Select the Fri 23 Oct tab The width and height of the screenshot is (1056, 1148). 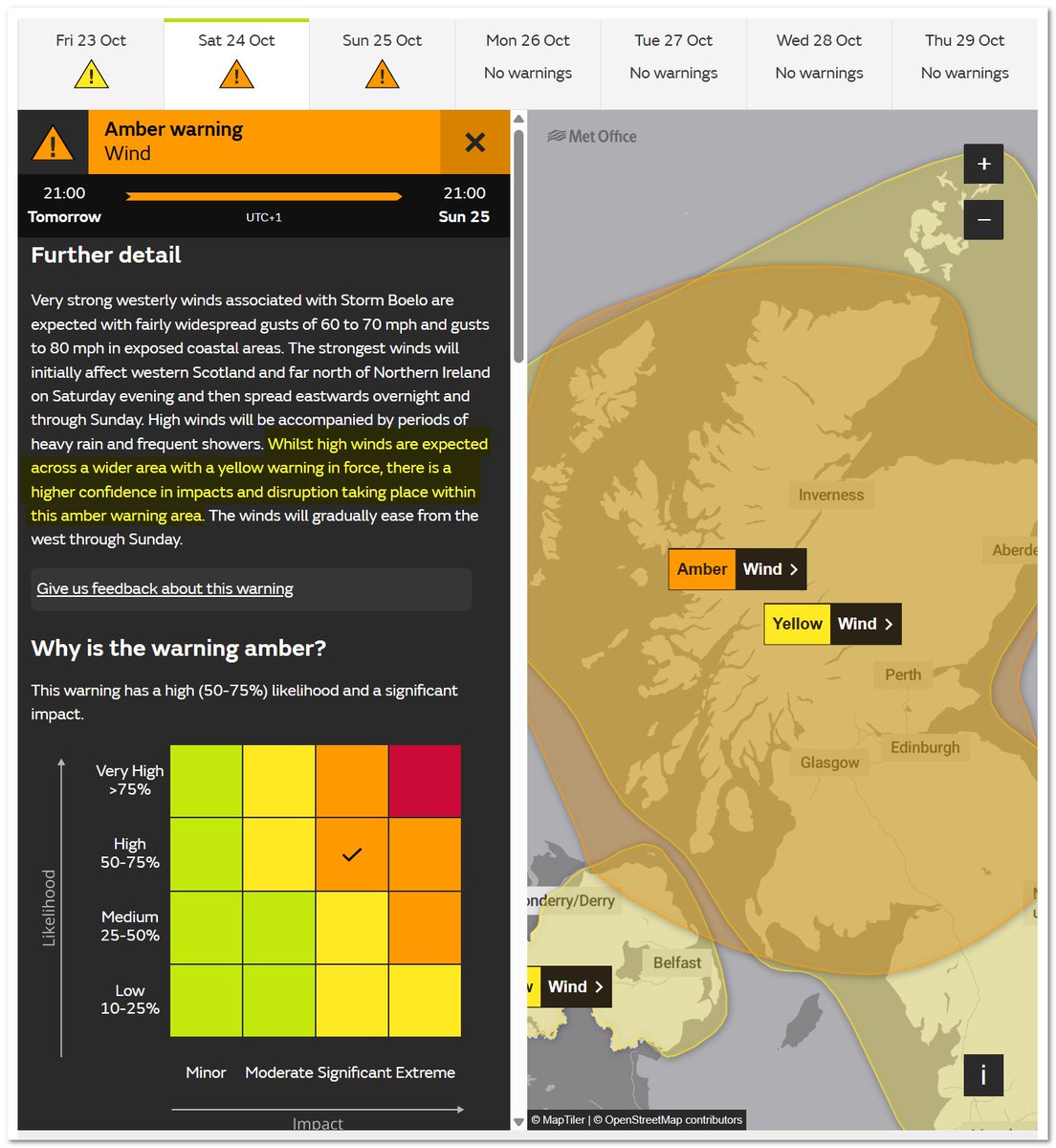pos(91,64)
